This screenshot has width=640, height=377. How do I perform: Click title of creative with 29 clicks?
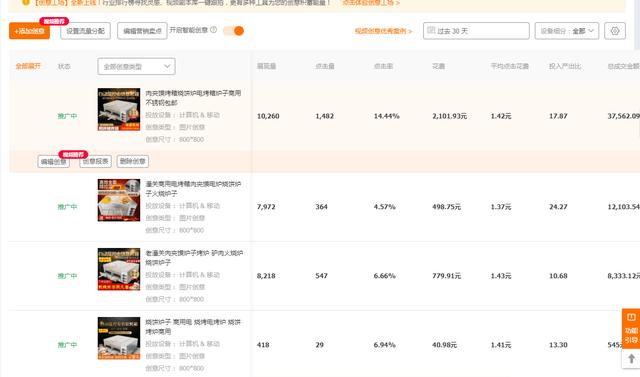[193, 326]
